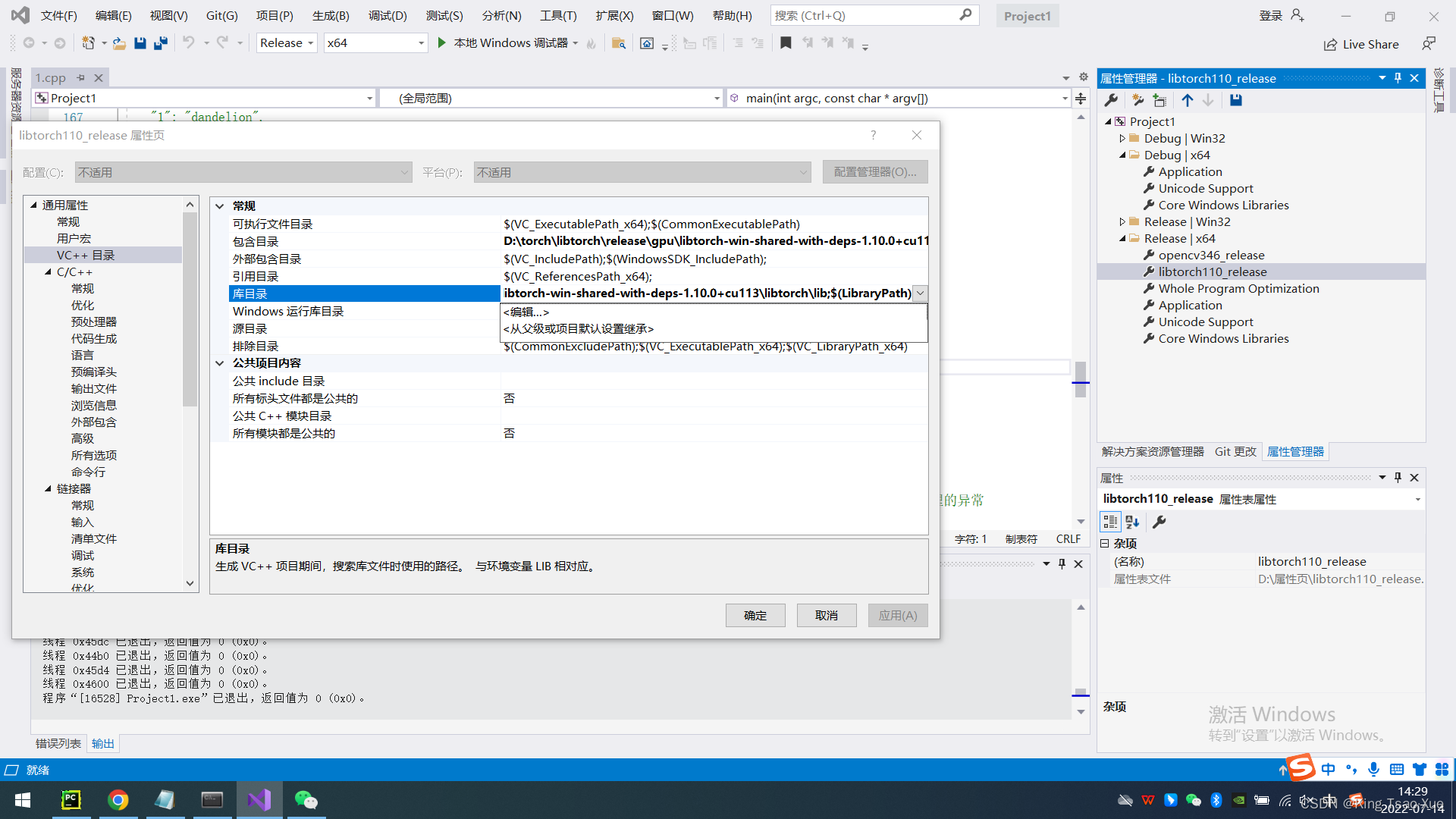
Task: Toggle categorized view in Properties panel
Action: point(1110,522)
